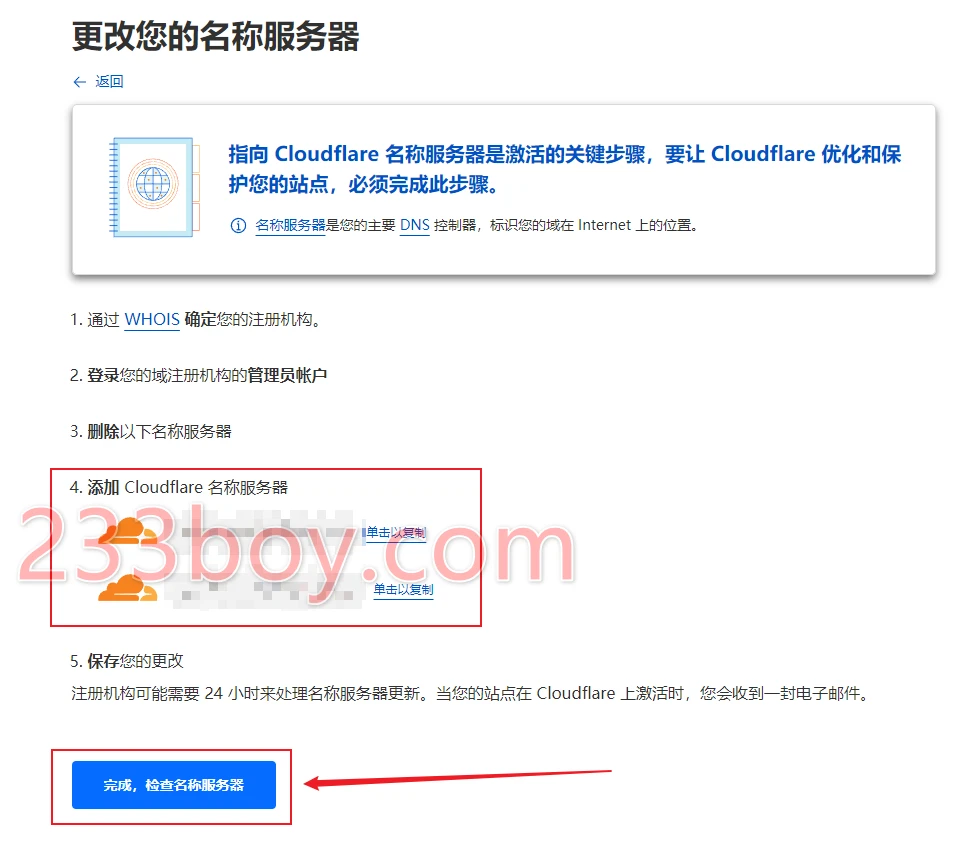Open the WHOIS lookup link
Image resolution: width=970 pixels, height=860 pixels.
click(152, 320)
